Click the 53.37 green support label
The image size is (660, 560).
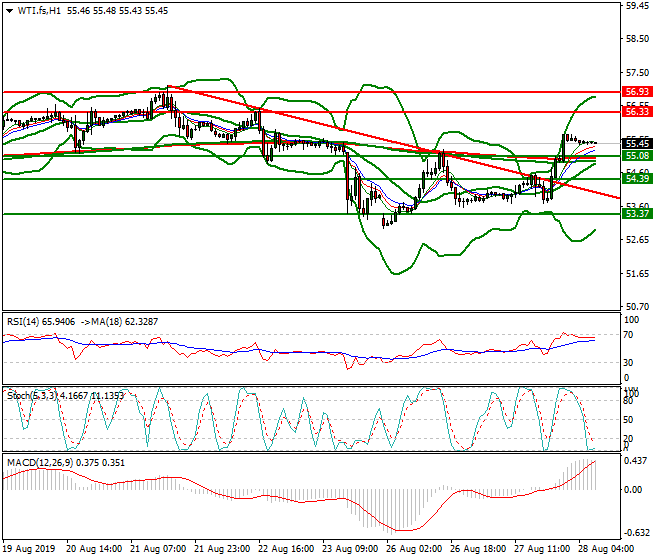[637, 213]
